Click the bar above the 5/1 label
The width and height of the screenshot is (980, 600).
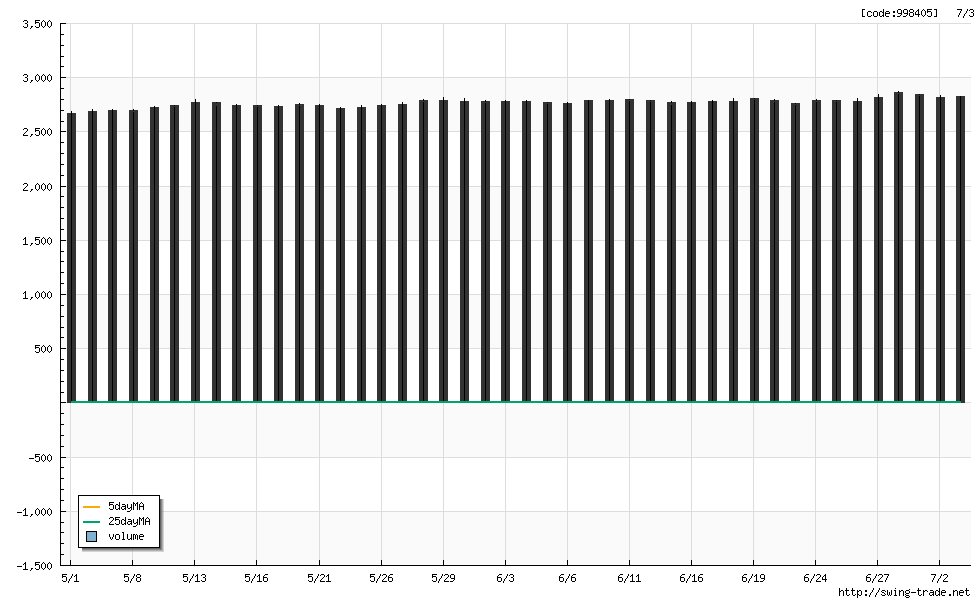(71, 258)
